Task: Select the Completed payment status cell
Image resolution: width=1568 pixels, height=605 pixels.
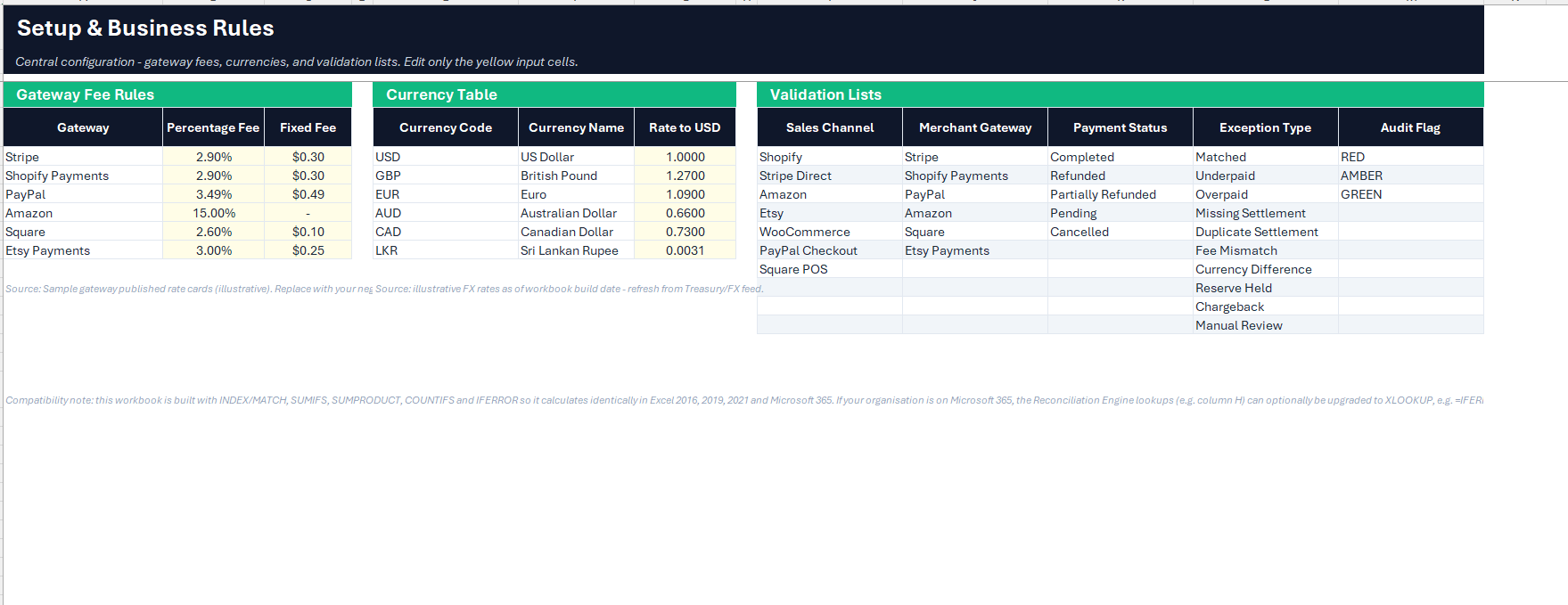Action: click(1121, 157)
